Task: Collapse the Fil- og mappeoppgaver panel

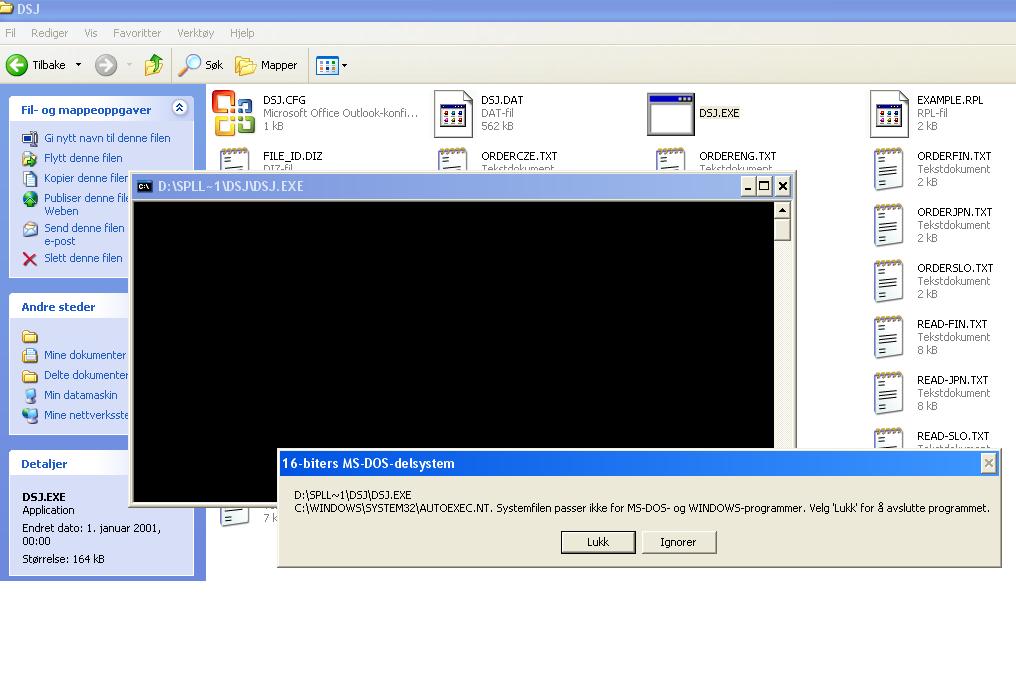Action: (180, 108)
